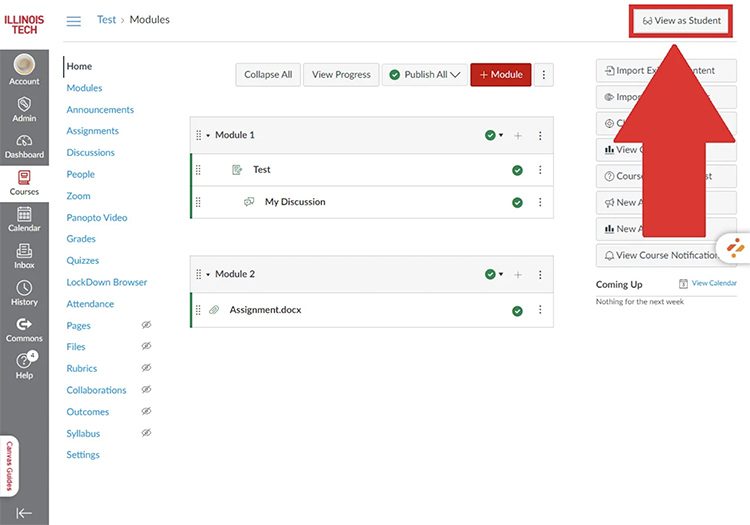Collapse Module 1 with its triangle

(208, 136)
